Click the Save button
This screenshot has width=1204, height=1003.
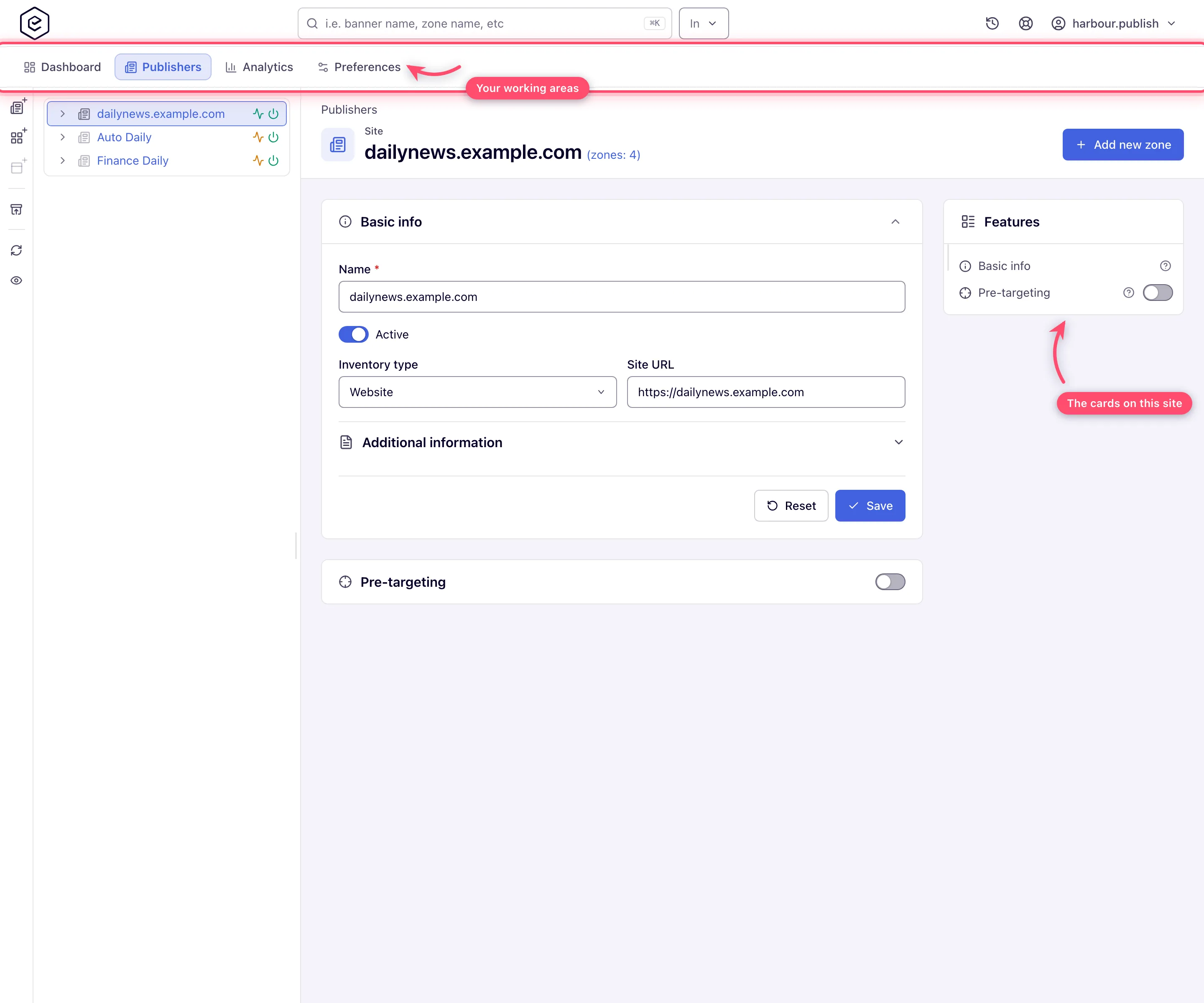(x=870, y=506)
